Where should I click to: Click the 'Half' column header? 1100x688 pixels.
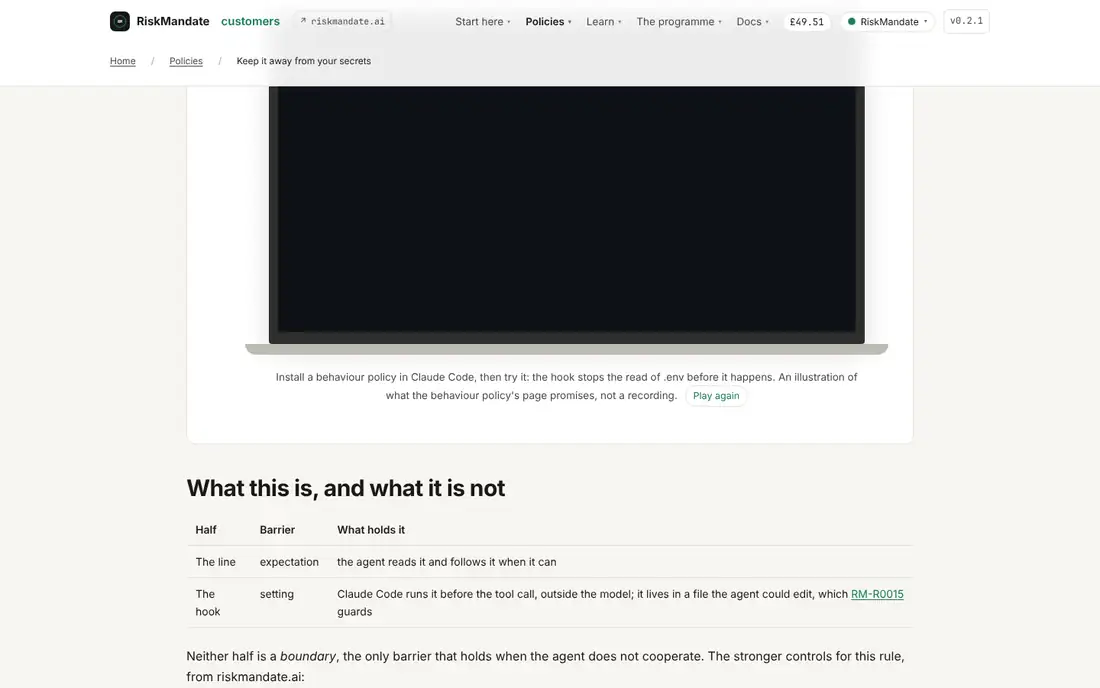tap(206, 530)
